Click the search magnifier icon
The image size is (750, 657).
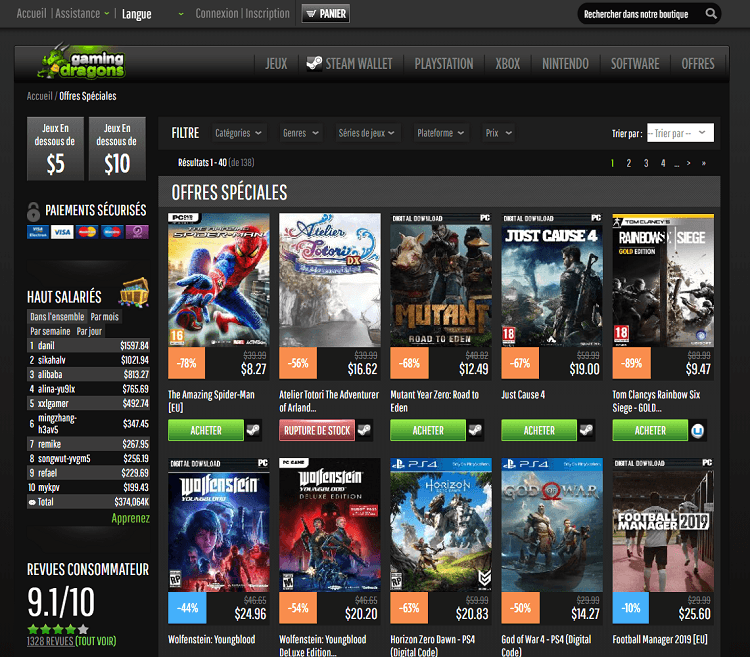[x=711, y=14]
